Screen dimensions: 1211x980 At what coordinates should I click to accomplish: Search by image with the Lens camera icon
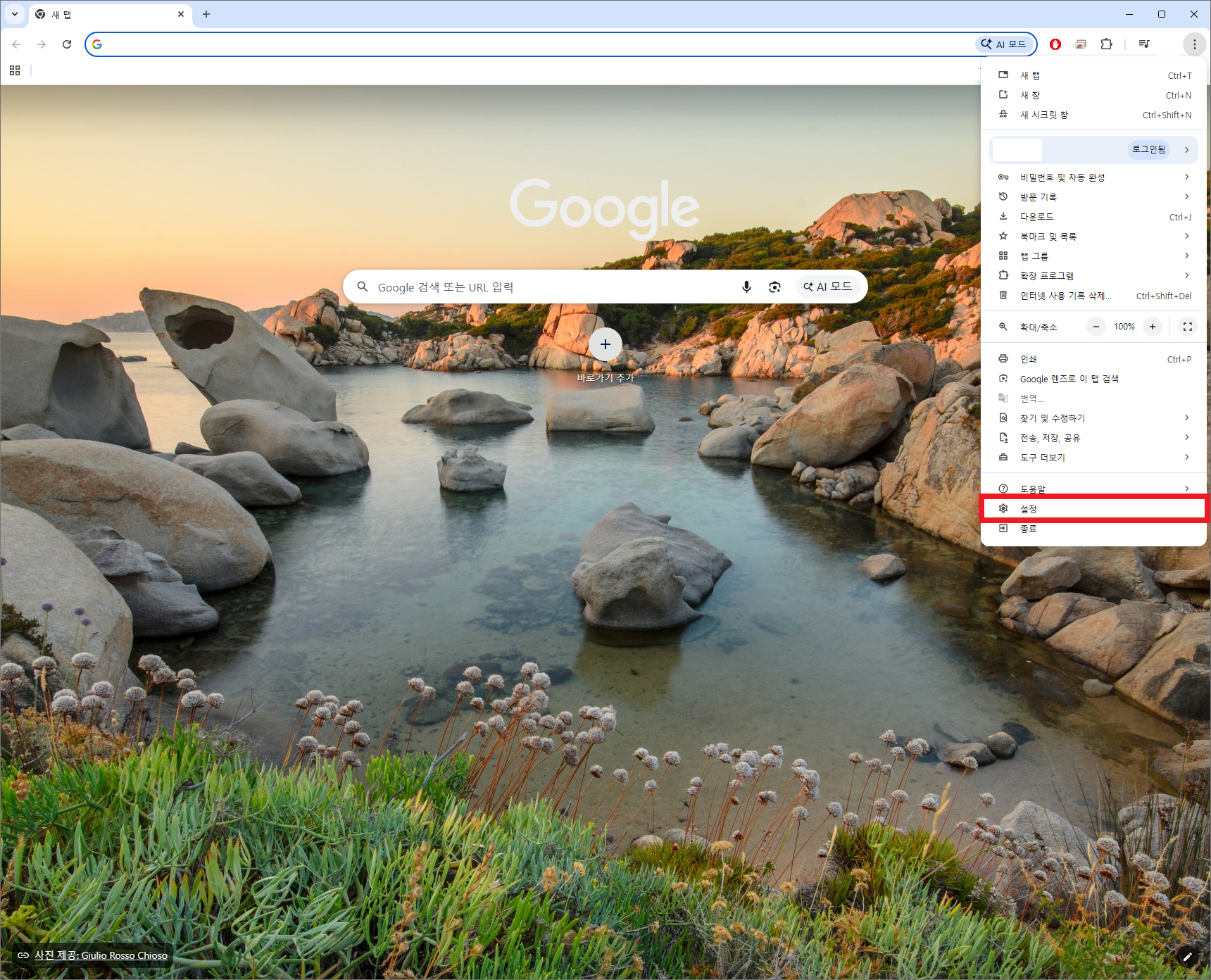[x=774, y=287]
